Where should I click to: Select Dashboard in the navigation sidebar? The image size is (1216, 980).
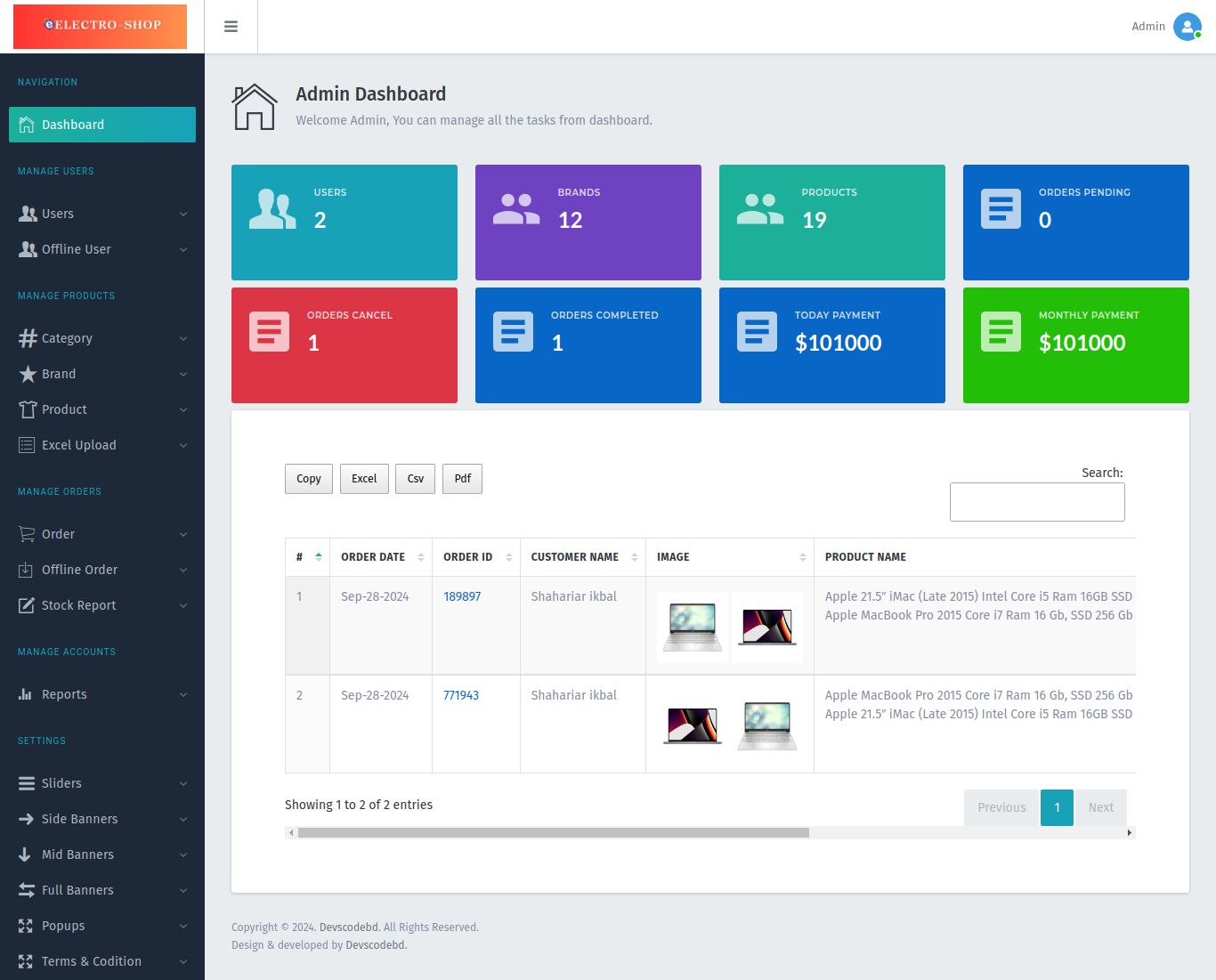click(x=102, y=125)
